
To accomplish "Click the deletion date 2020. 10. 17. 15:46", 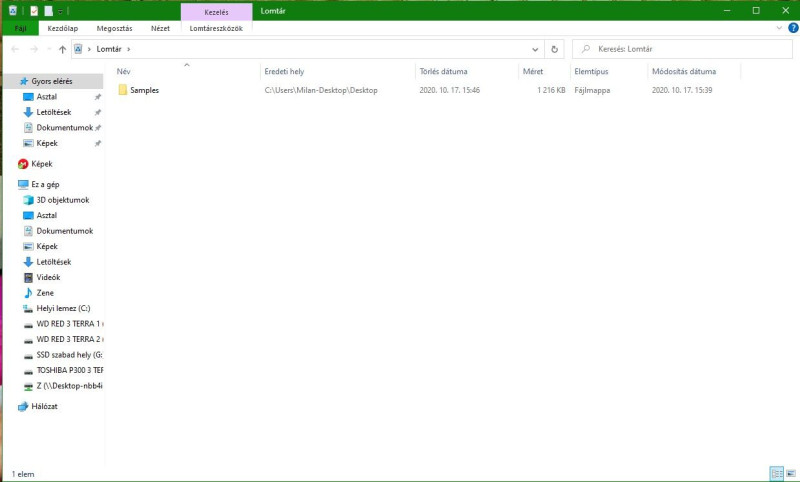I will pos(449,90).
